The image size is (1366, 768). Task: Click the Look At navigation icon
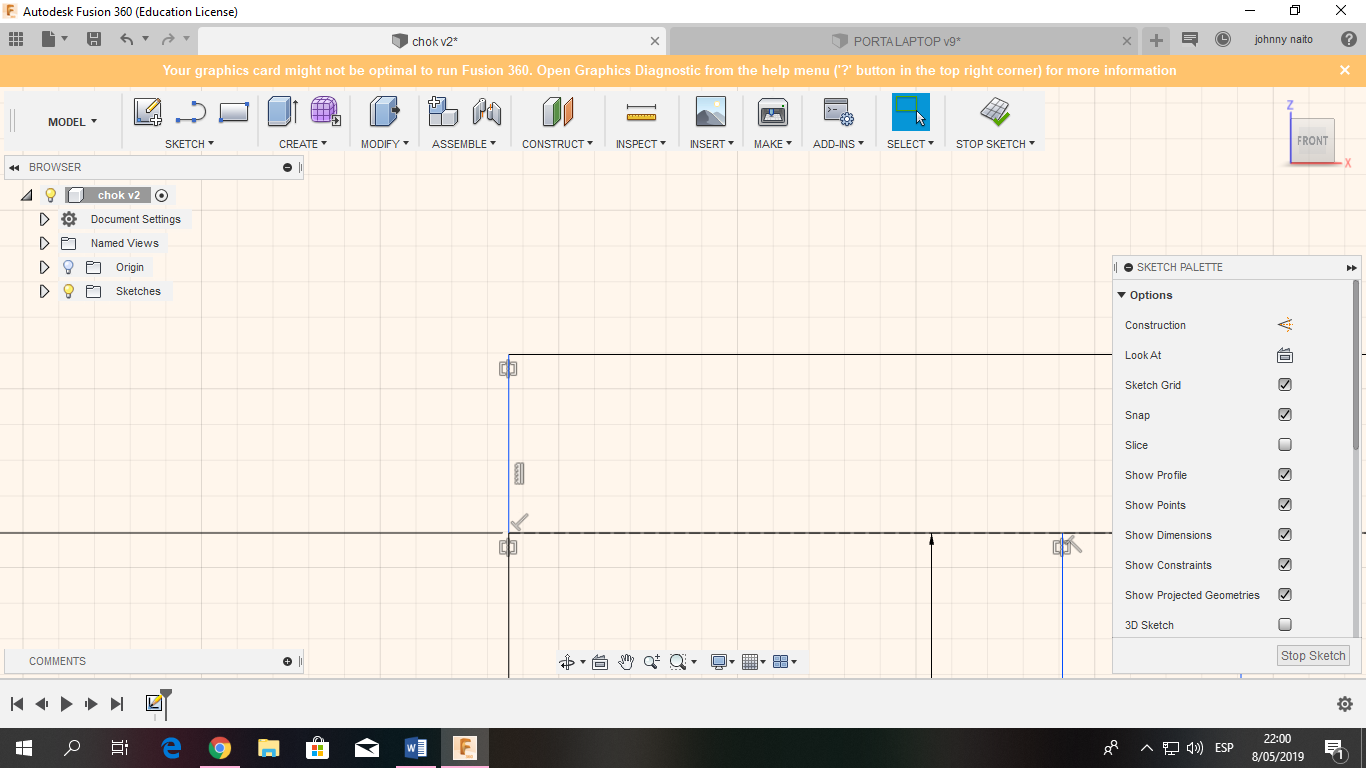[600, 662]
